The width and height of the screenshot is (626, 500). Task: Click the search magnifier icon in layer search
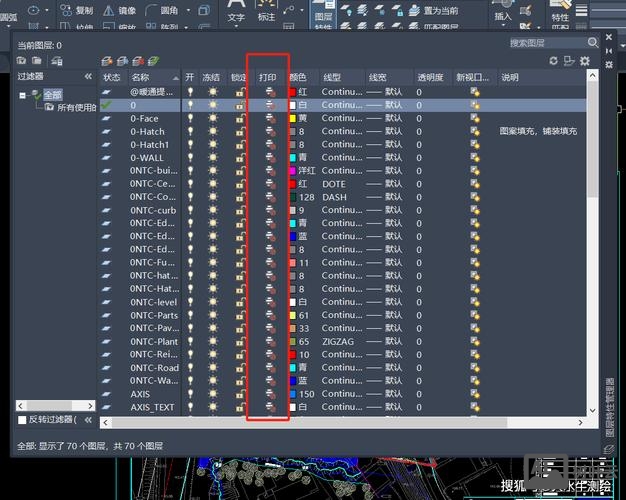(593, 43)
